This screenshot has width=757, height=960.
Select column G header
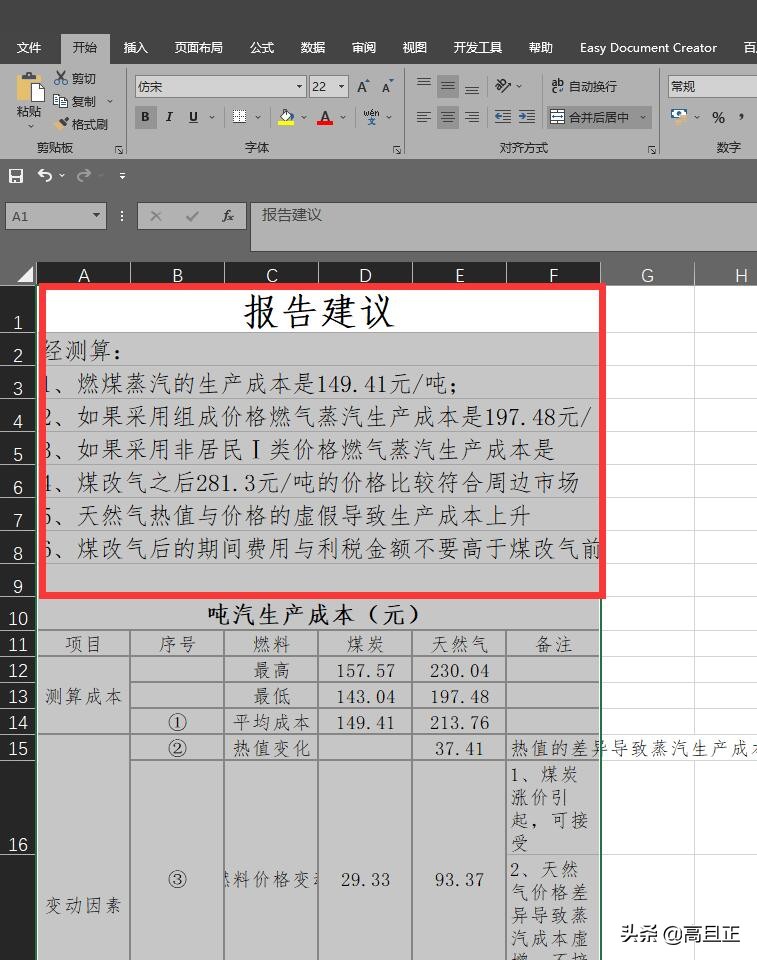tap(647, 275)
